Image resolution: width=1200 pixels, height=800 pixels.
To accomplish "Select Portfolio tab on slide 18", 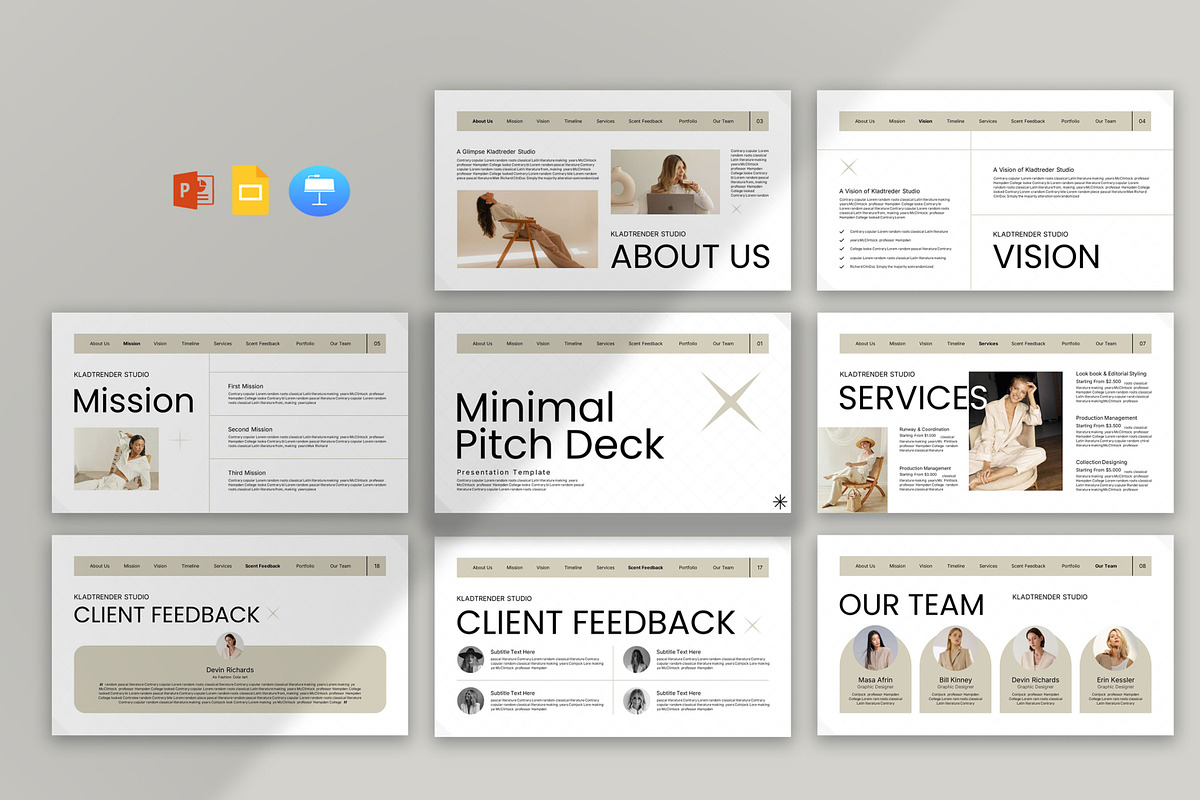I will [x=305, y=566].
